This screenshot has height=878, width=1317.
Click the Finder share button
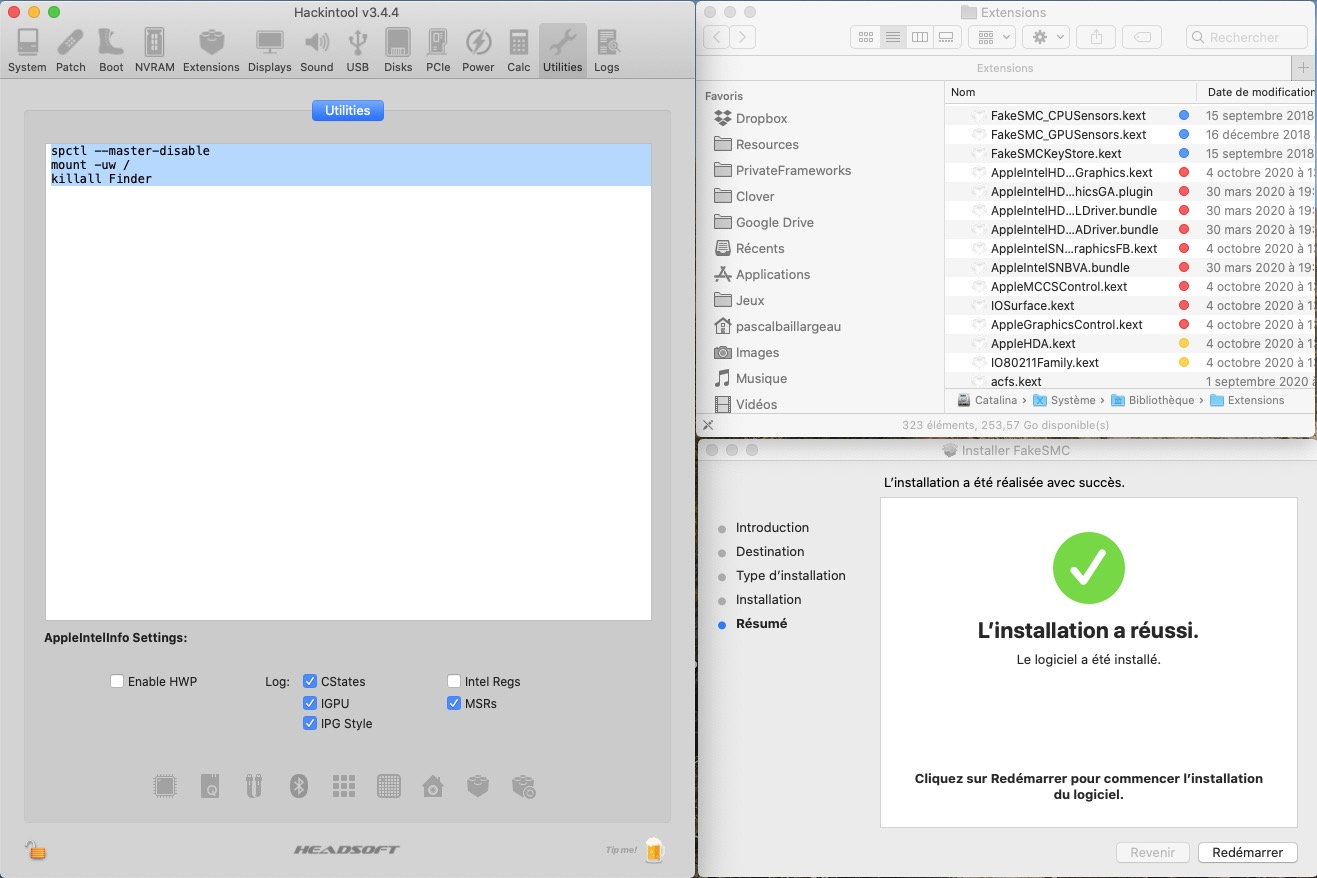[x=1096, y=37]
